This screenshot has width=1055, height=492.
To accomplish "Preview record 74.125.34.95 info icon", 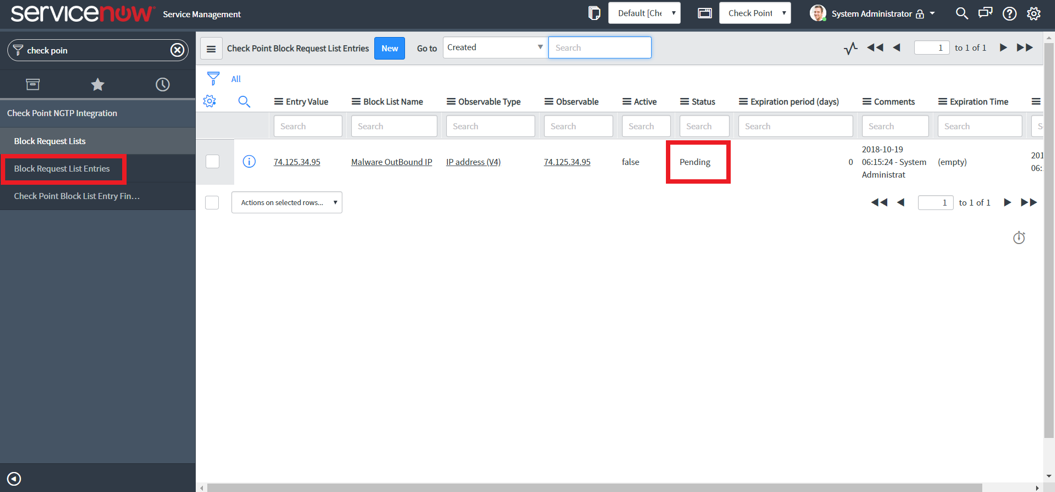I will tap(249, 162).
